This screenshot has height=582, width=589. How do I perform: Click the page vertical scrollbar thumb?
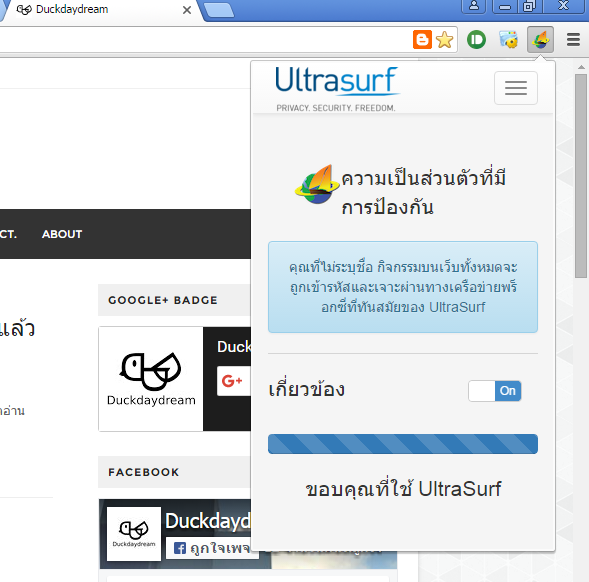(581, 176)
